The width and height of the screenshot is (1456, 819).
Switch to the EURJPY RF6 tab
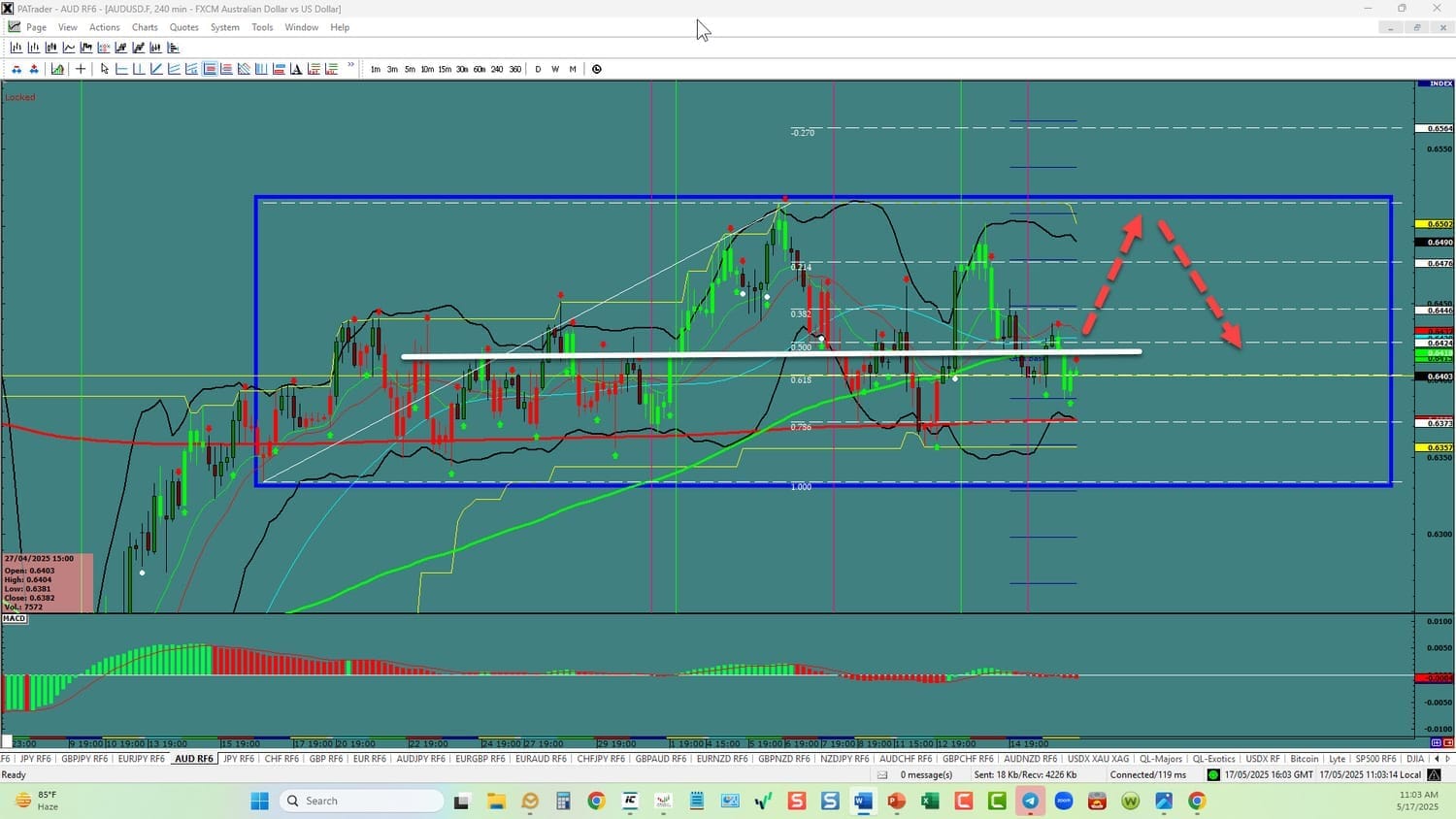[x=141, y=759]
